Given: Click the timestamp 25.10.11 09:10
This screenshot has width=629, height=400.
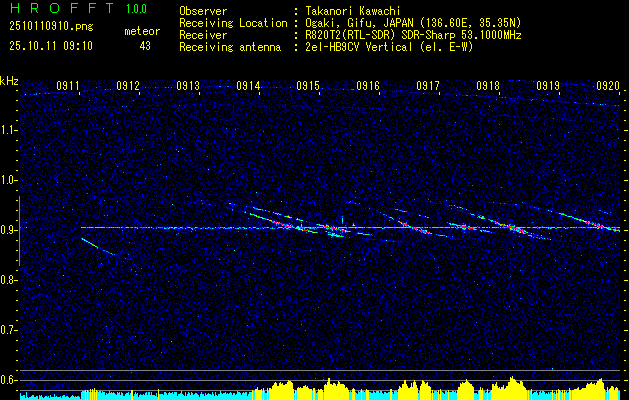Looking at the screenshot, I should point(51,46).
